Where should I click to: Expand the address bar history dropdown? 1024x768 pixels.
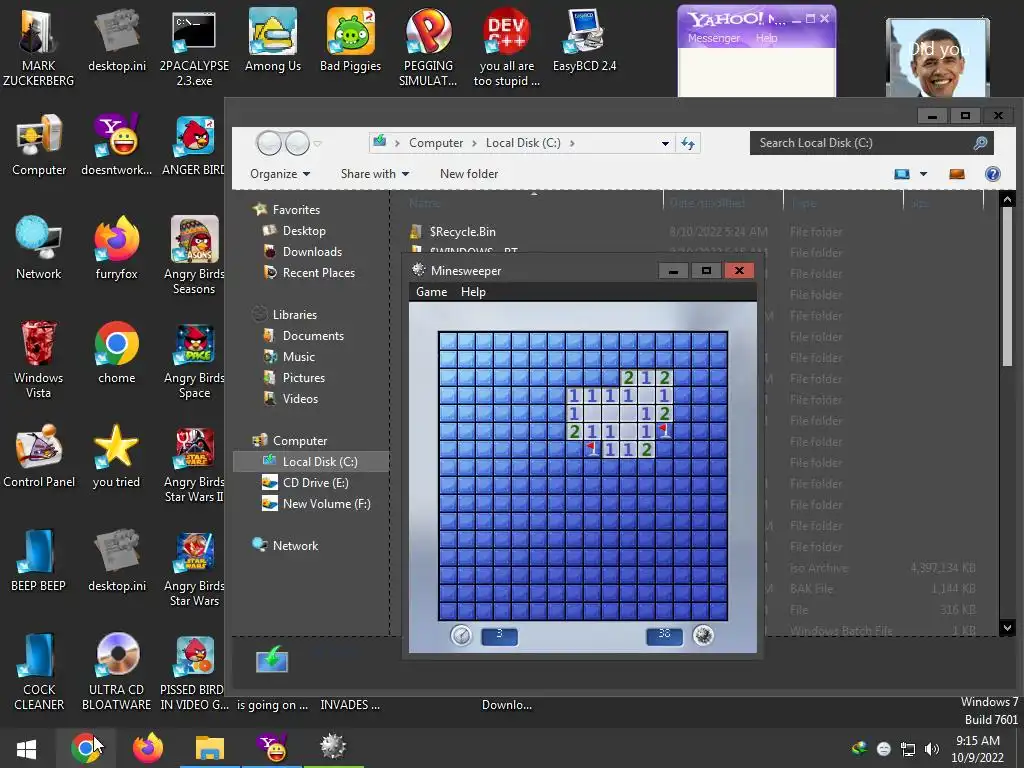[665, 143]
